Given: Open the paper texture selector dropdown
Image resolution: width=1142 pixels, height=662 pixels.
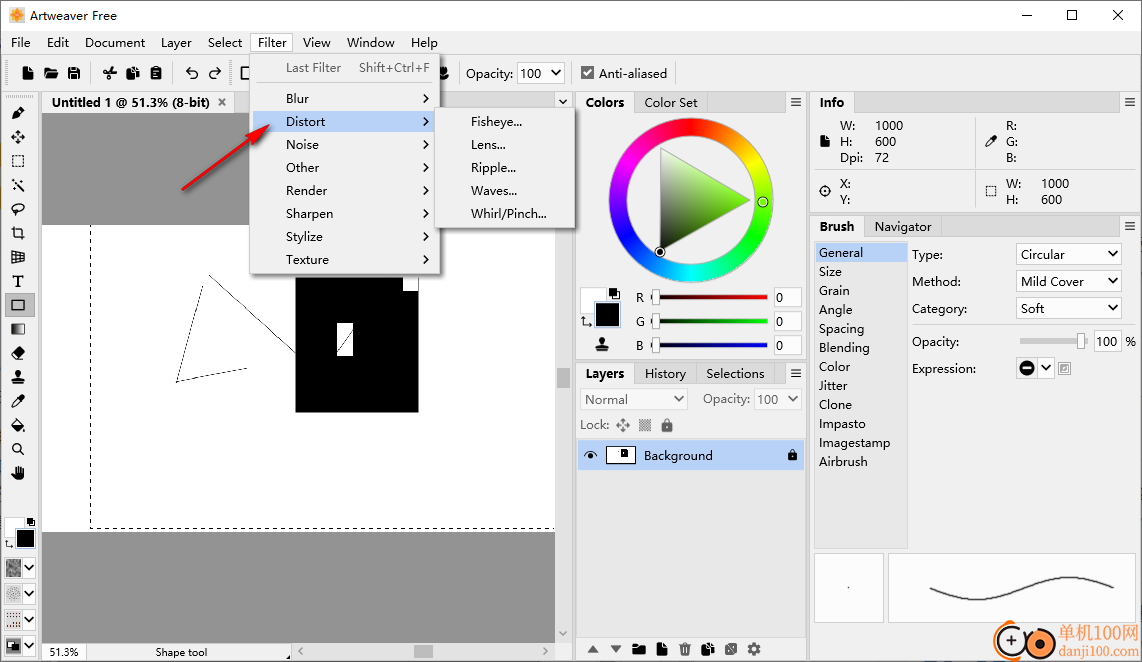Looking at the screenshot, I should 28,567.
